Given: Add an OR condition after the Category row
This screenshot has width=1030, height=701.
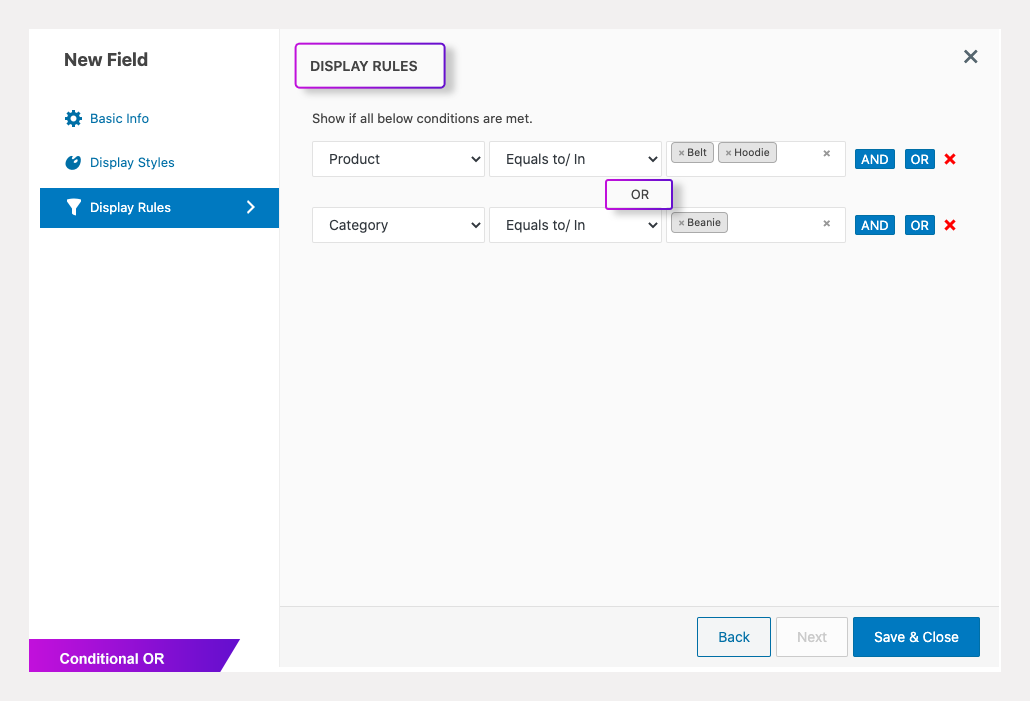Looking at the screenshot, I should coord(919,225).
